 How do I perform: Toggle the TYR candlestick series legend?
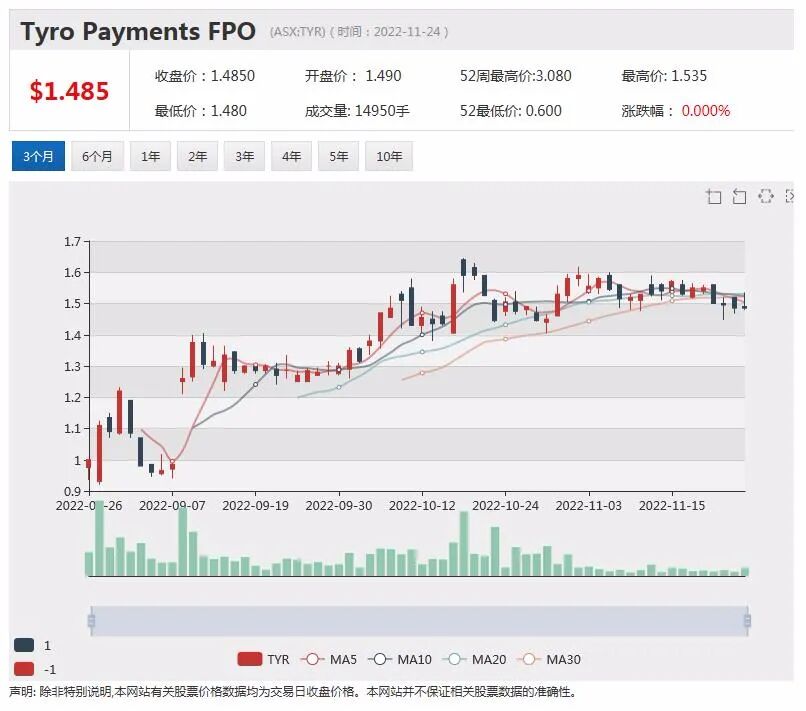264,659
